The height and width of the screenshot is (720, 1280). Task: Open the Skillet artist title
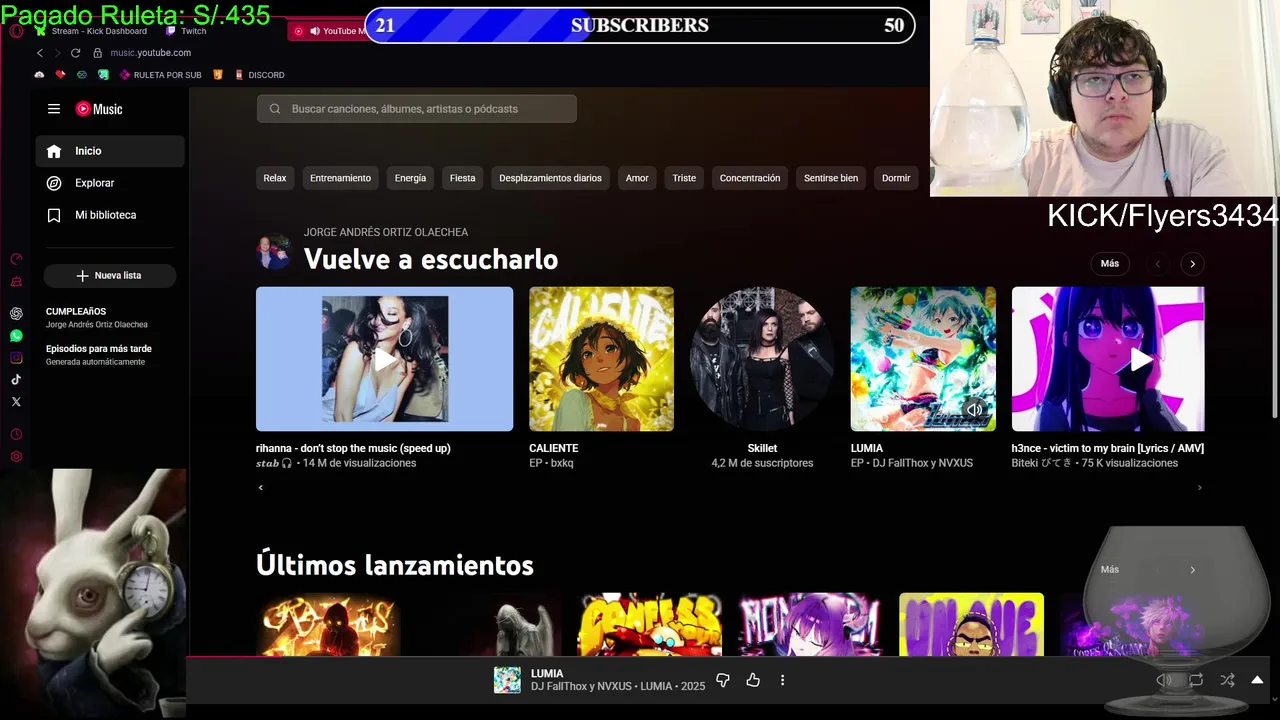[762, 448]
